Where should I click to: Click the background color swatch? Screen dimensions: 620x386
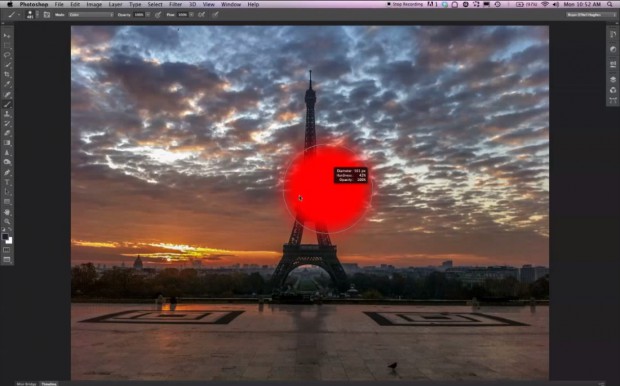pos(9,240)
